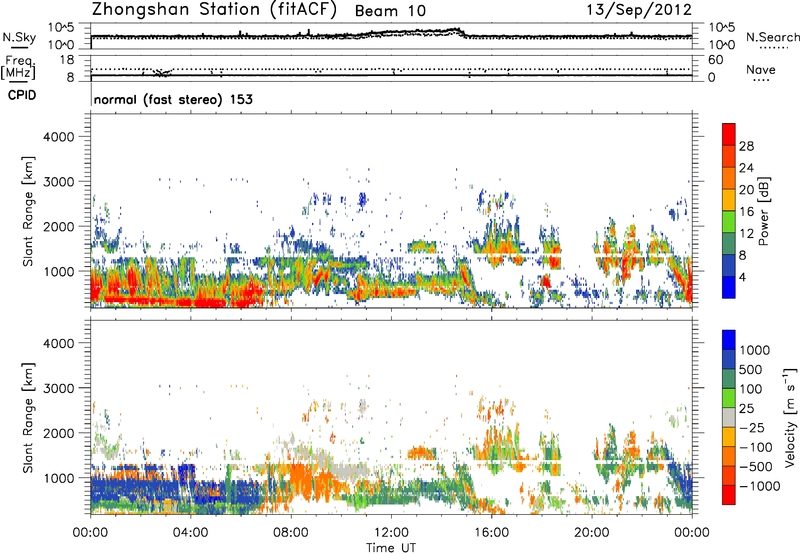Pick the gray segment of velocity colorbar
The width and height of the screenshot is (800, 554).
729,417
